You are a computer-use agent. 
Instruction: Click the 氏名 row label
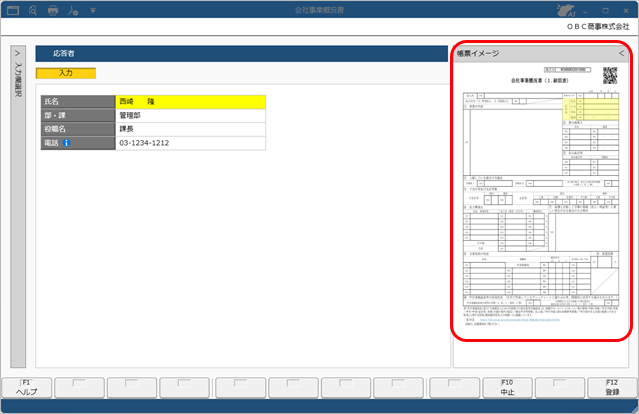[78, 101]
